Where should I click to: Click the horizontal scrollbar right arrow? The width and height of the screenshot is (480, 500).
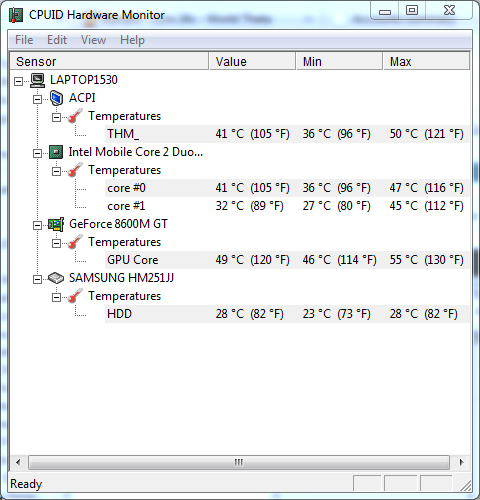461,463
